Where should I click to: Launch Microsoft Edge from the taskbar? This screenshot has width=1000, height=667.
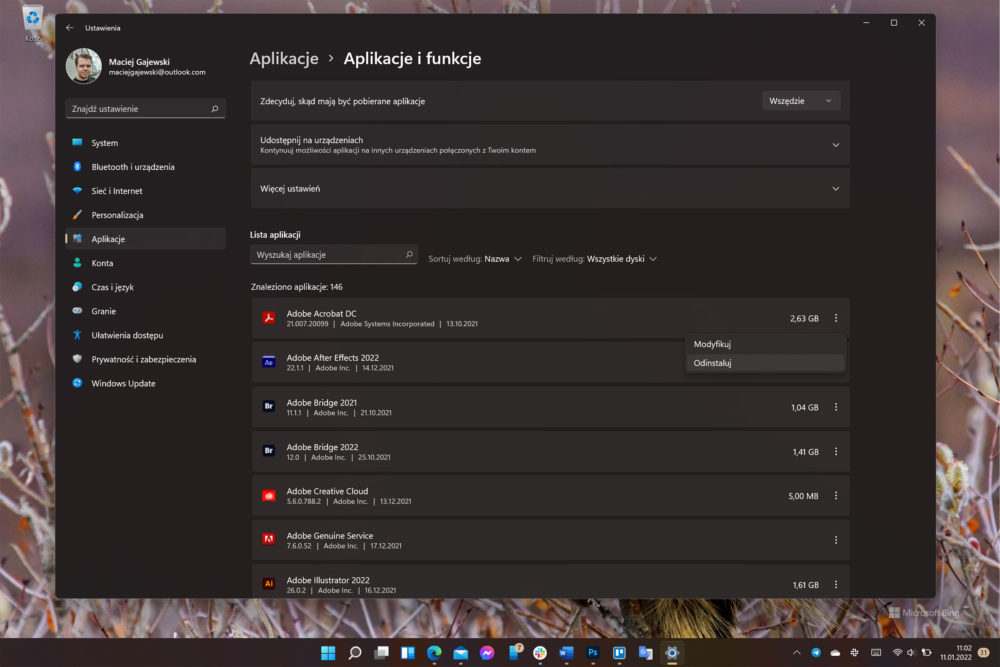click(434, 653)
